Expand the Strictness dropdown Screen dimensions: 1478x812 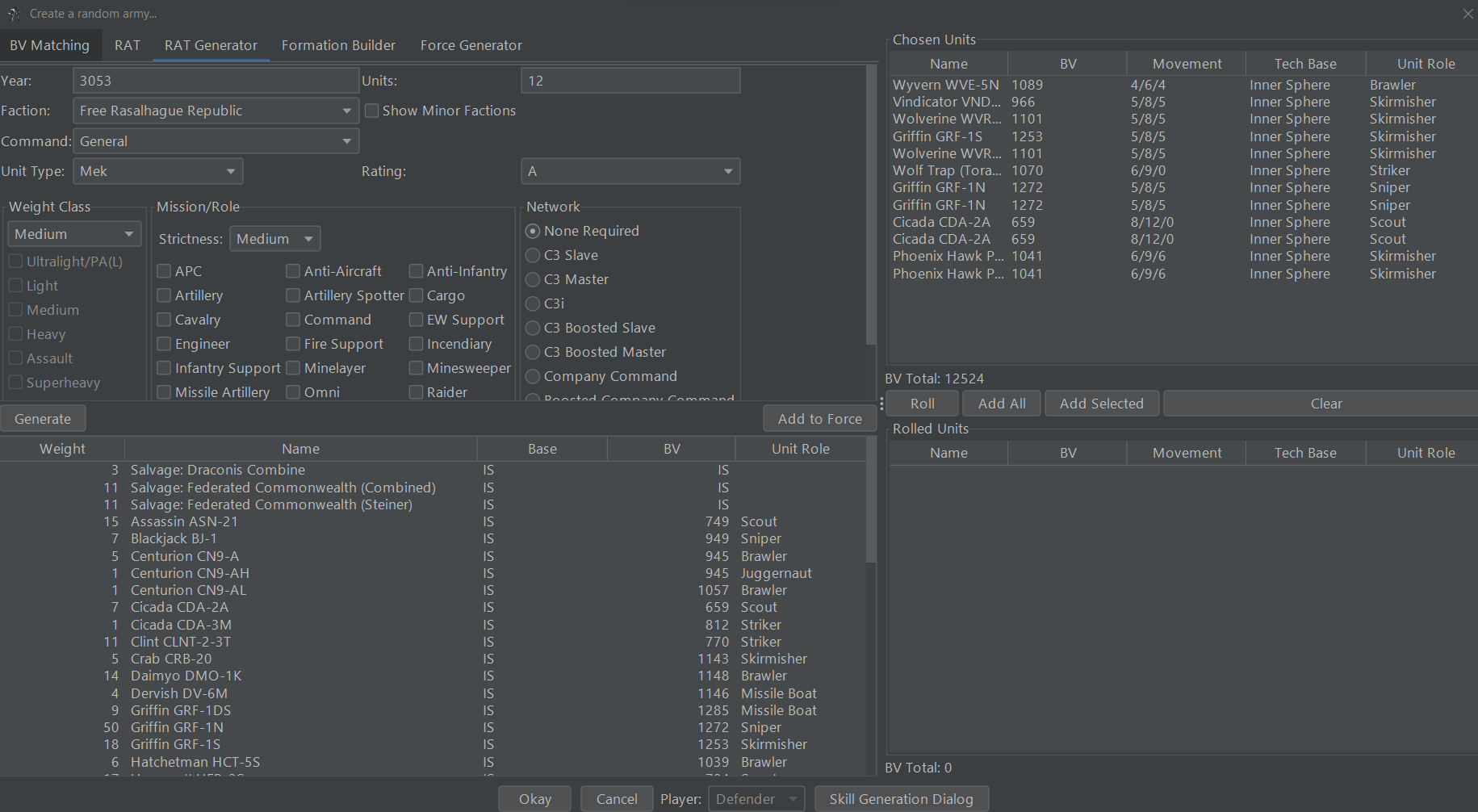(274, 239)
